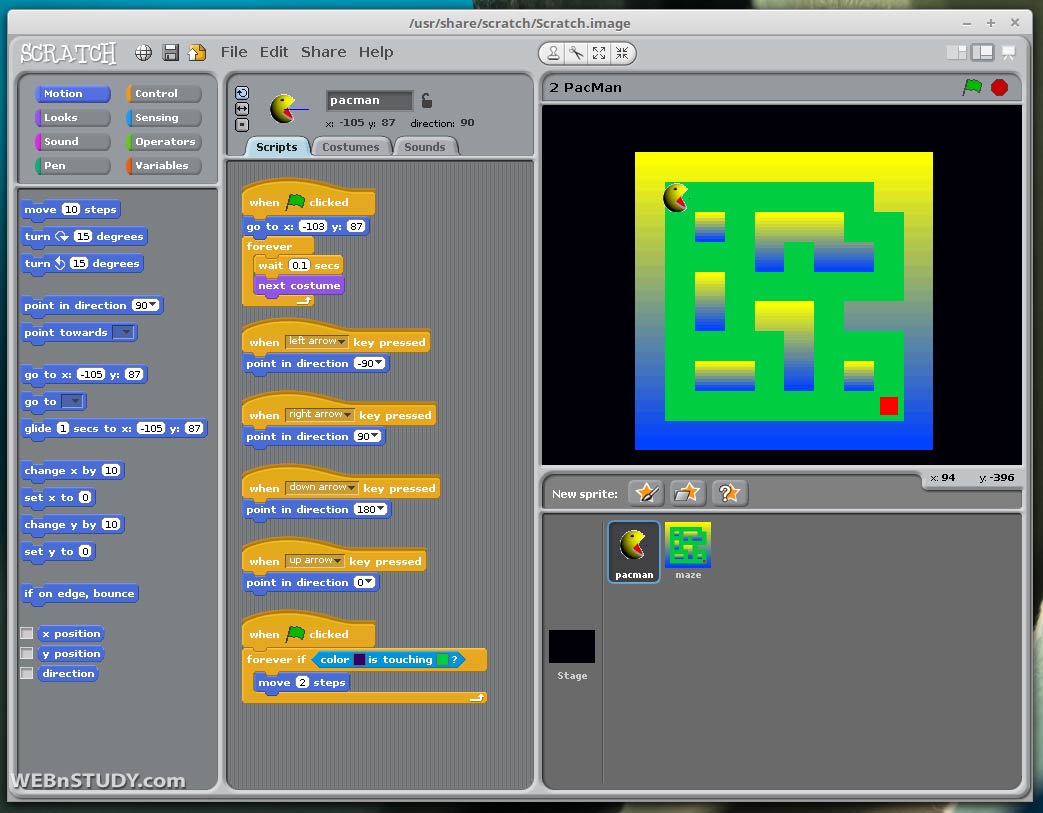
Task: Set rotation style to can rotate
Action: [x=242, y=93]
